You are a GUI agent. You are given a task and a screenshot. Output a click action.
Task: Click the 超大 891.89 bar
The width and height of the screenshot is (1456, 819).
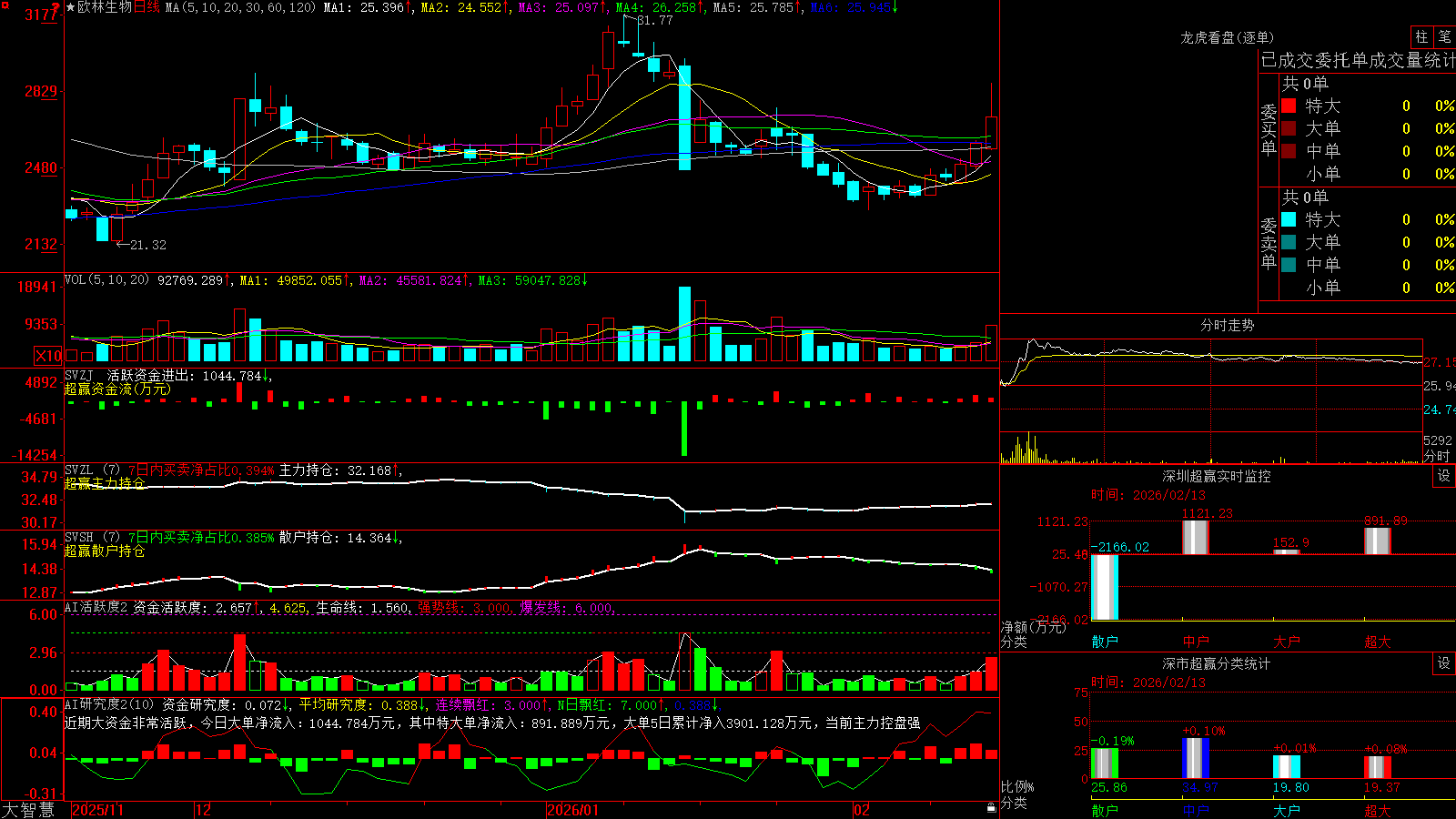click(x=1378, y=541)
